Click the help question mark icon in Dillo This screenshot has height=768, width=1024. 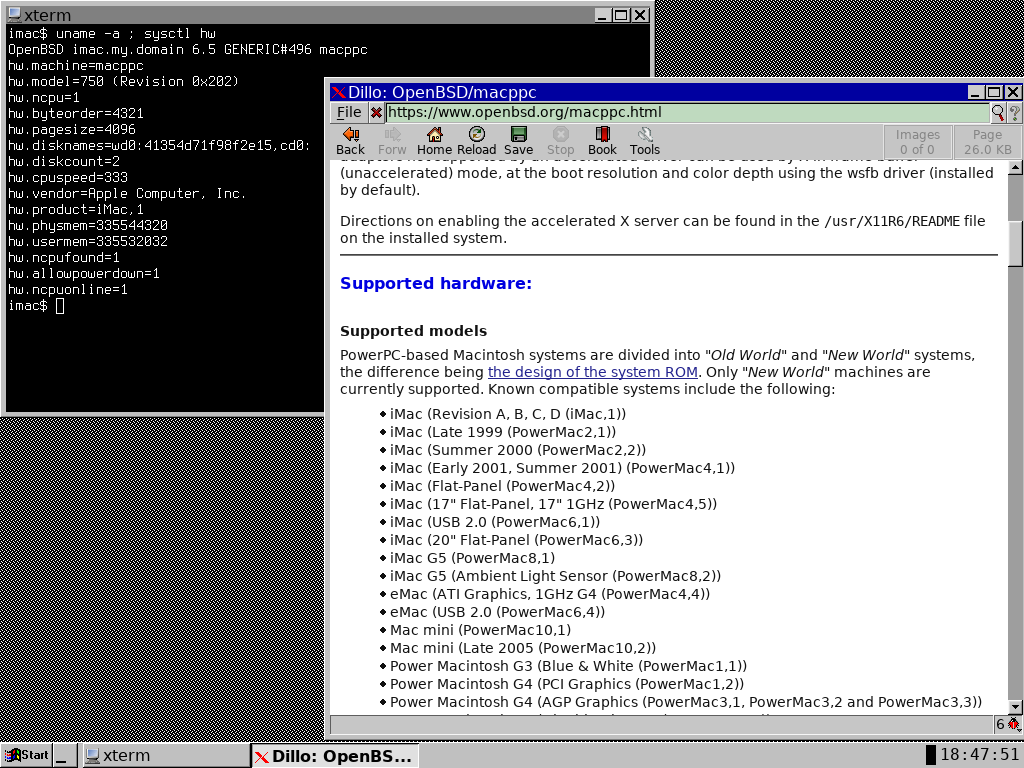click(x=1014, y=113)
